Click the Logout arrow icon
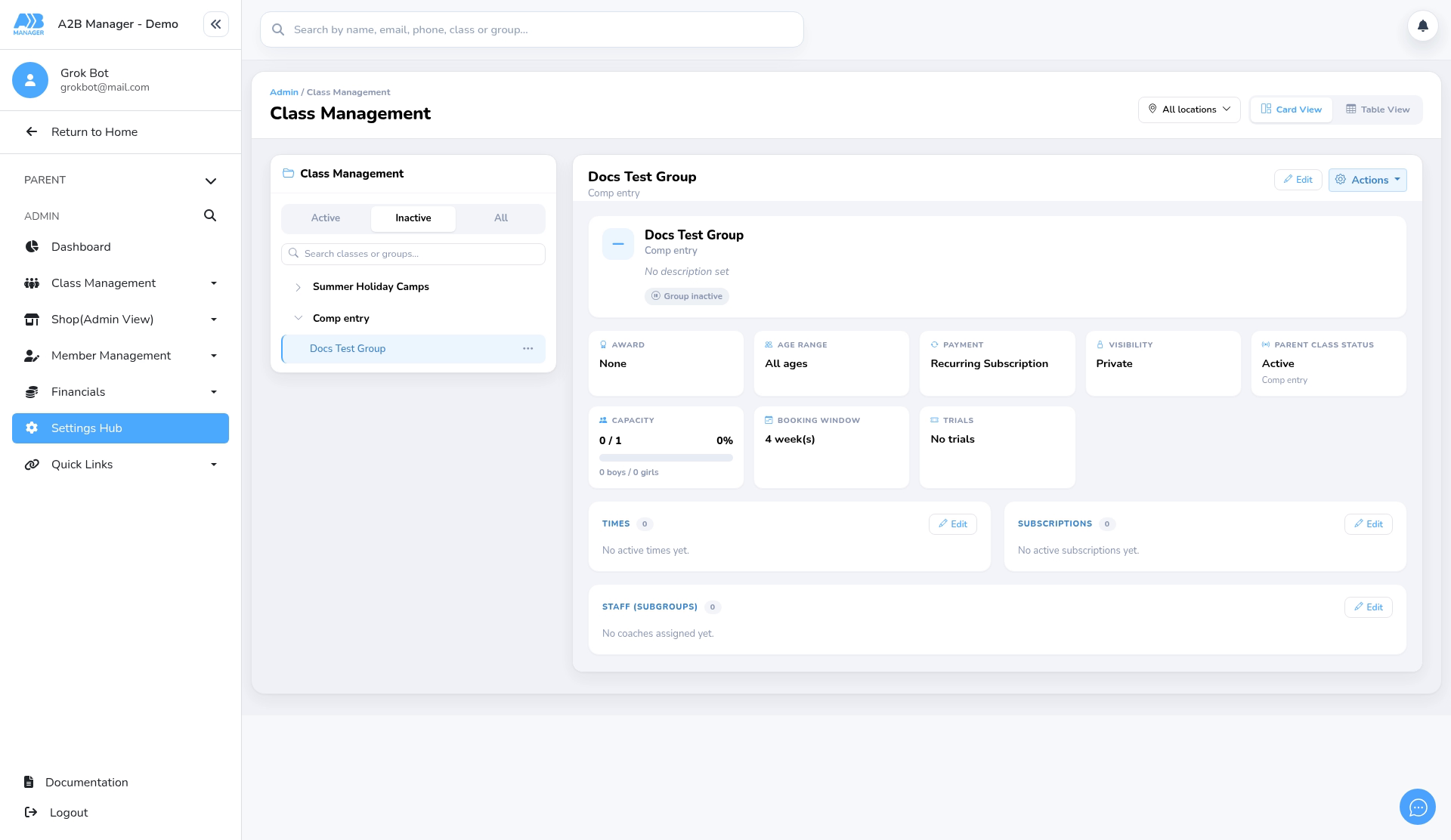 [x=31, y=812]
